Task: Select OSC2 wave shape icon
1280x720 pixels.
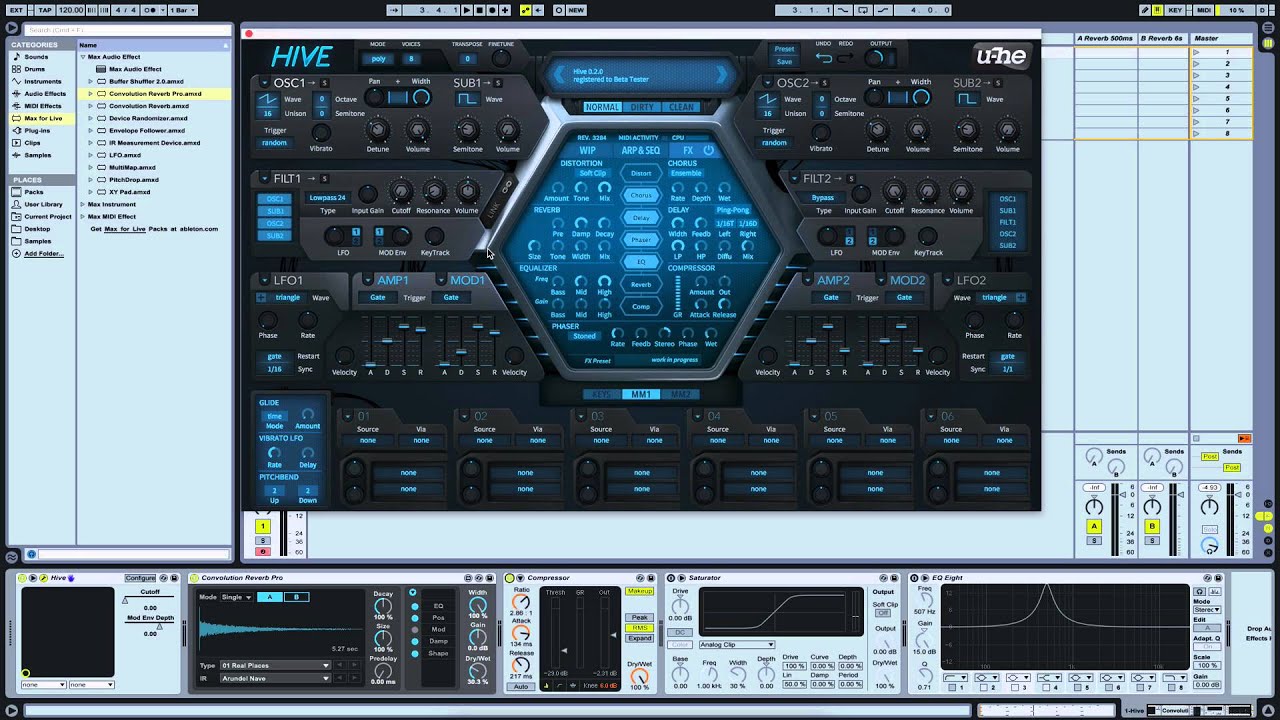Action: click(x=767, y=100)
